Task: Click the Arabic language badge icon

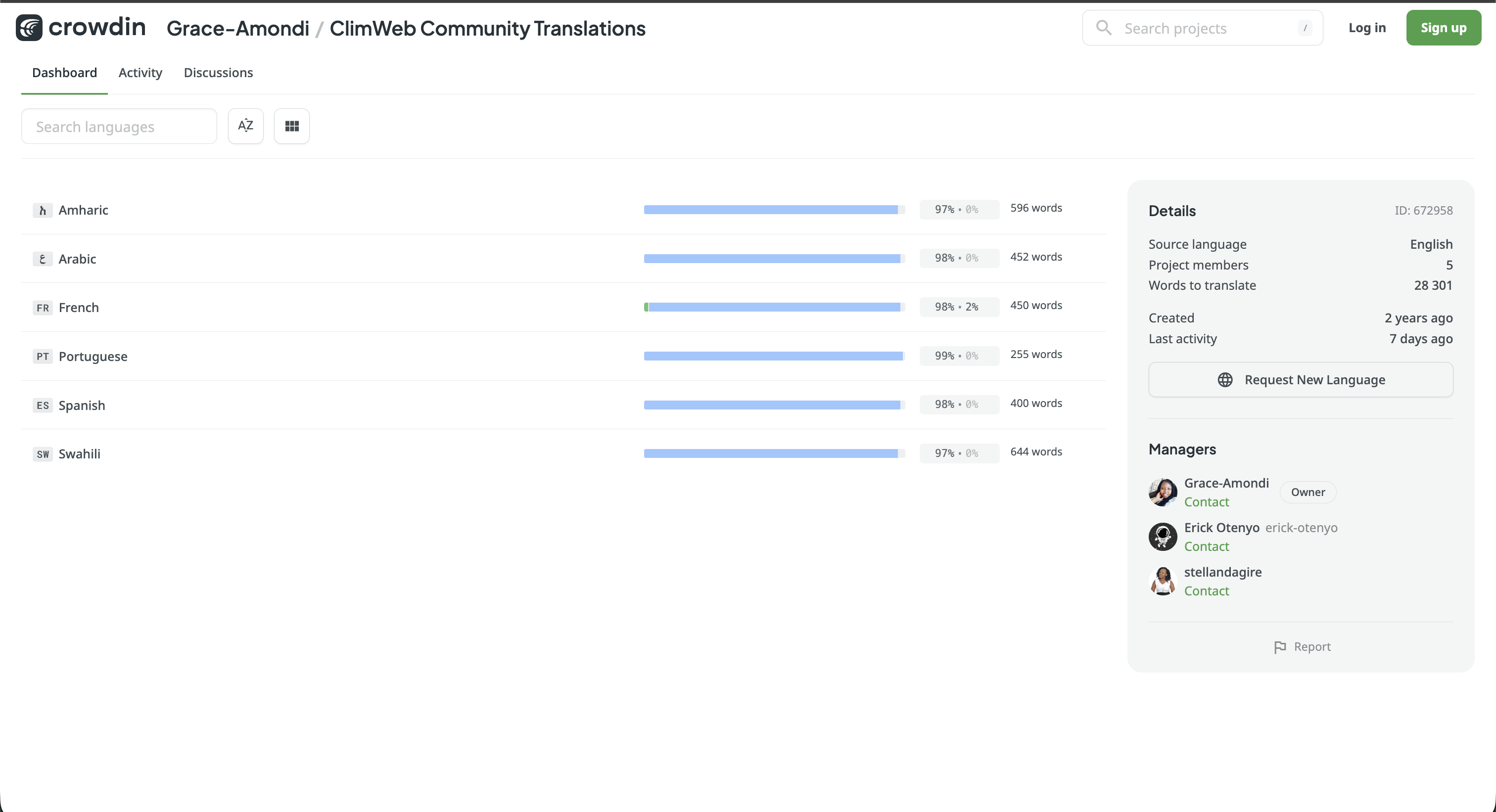Action: (43, 259)
